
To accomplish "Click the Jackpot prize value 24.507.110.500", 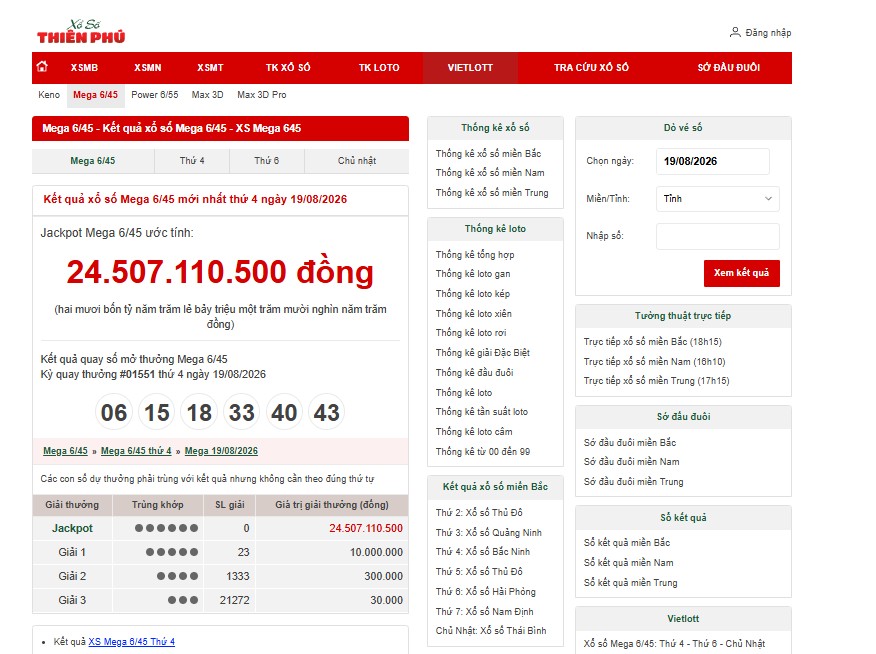I will point(366,528).
